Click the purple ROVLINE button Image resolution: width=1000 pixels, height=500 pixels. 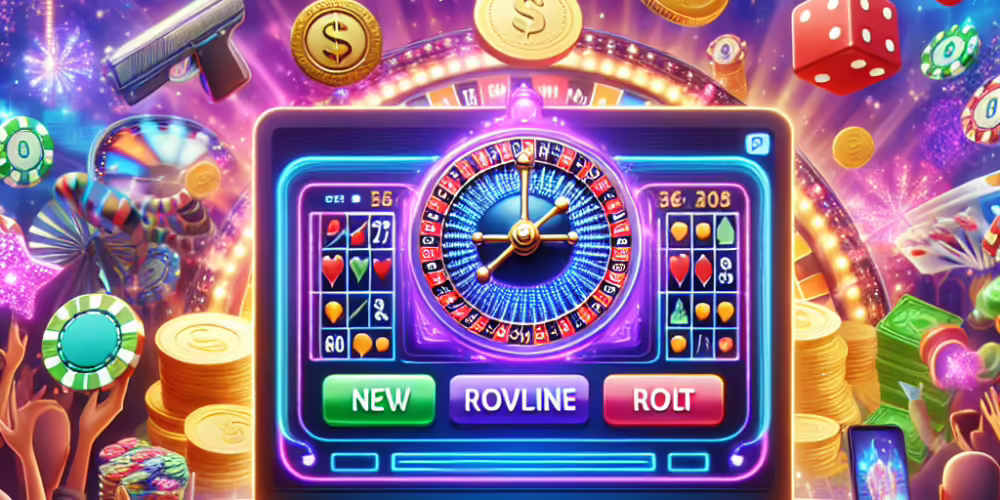(x=520, y=400)
